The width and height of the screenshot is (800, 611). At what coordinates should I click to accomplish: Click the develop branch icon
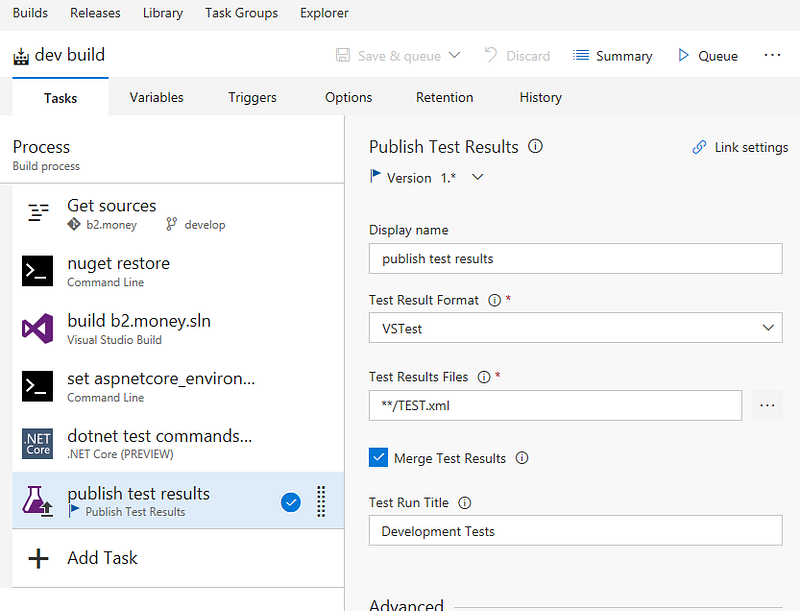click(171, 224)
